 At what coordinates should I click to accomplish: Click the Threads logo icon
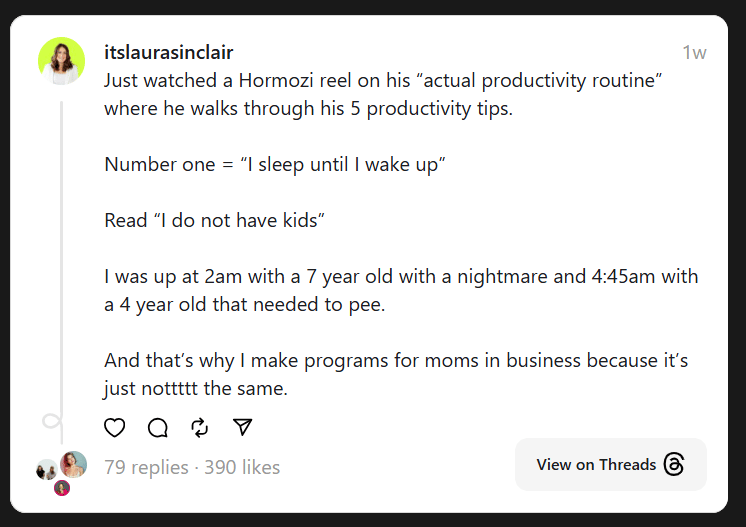pyautogui.click(x=674, y=464)
